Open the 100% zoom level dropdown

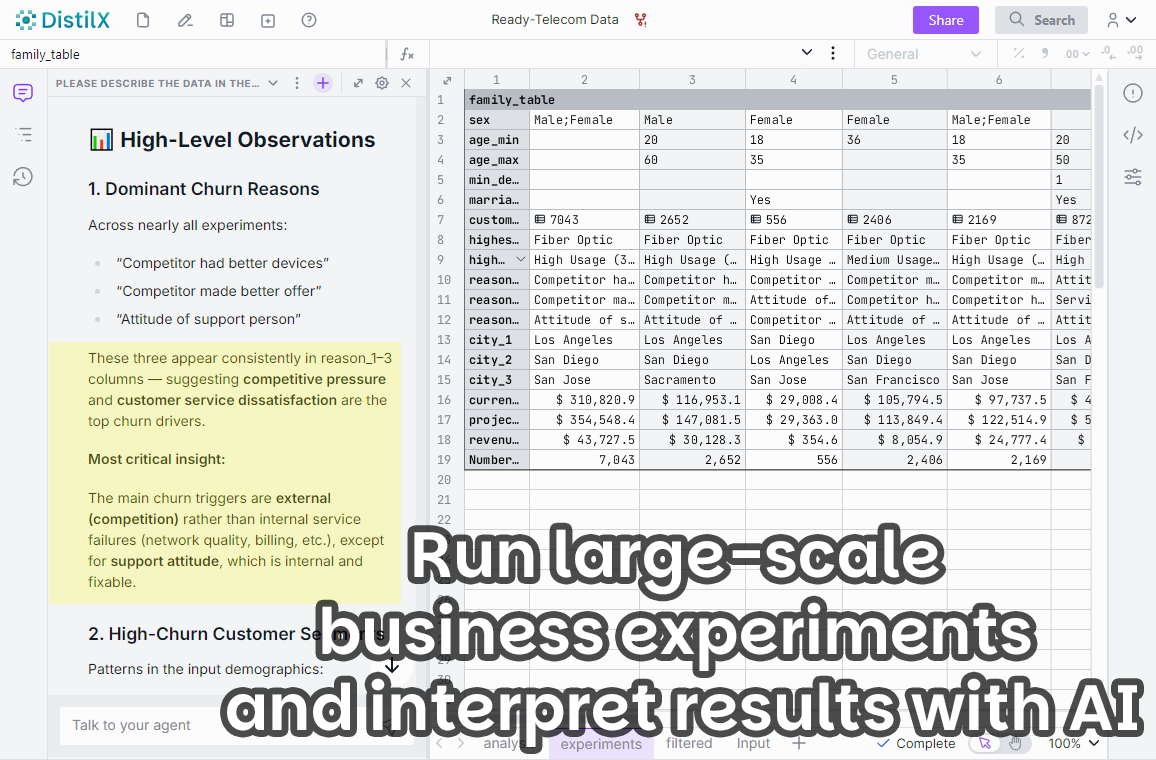(x=1074, y=743)
